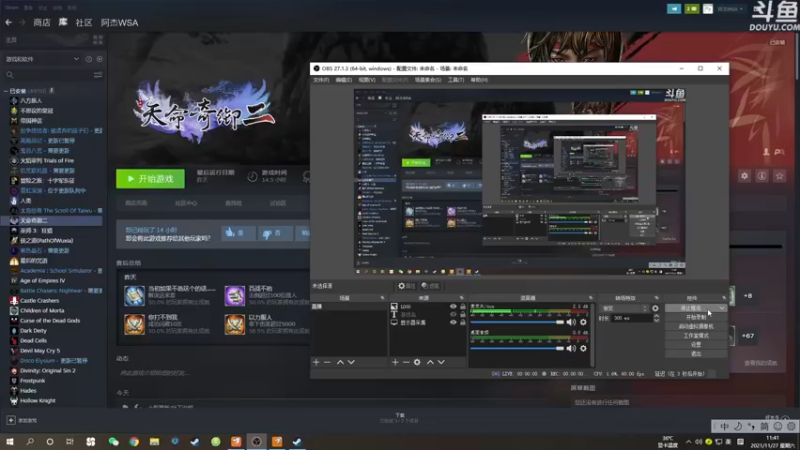The width and height of the screenshot is (800, 450).
Task: Click the green Start Game play button
Action: (151, 179)
